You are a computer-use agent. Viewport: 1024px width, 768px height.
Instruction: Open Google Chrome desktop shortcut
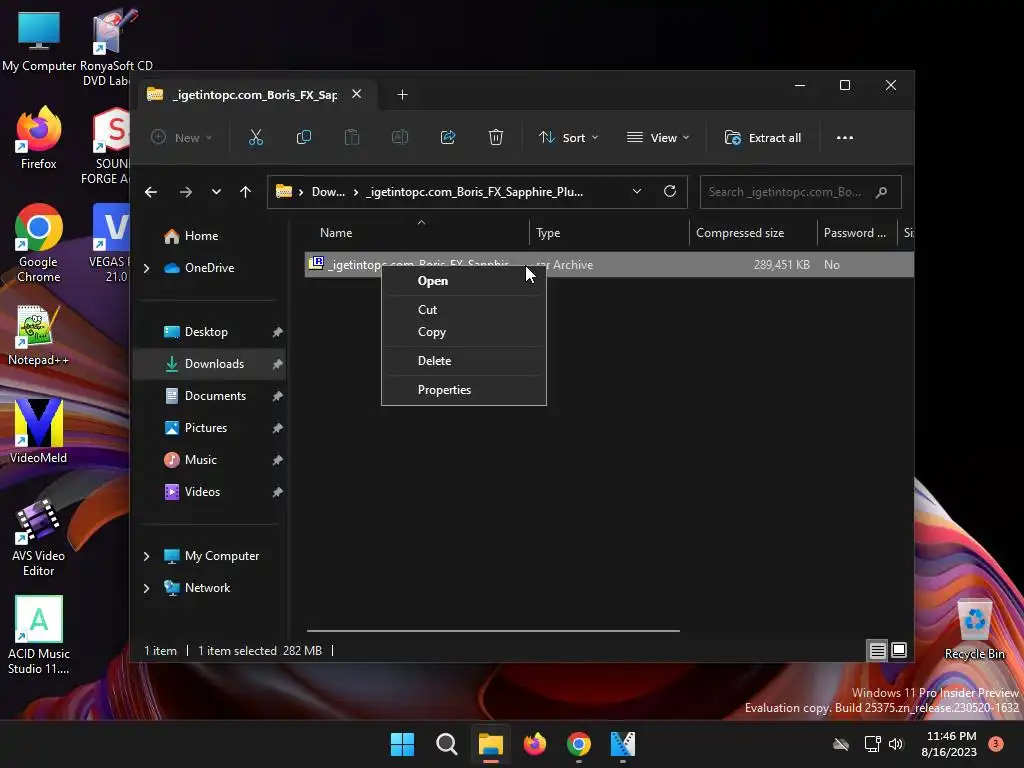(39, 243)
